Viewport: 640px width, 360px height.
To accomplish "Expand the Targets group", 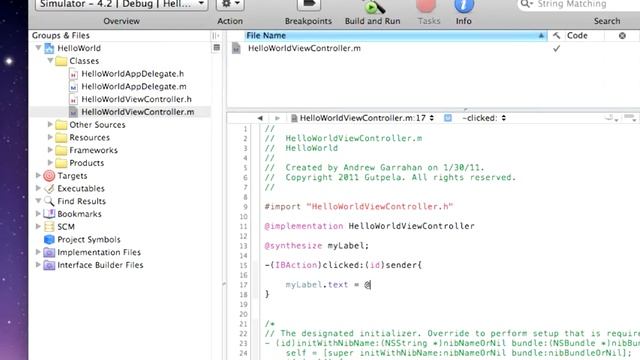I will pos(38,176).
